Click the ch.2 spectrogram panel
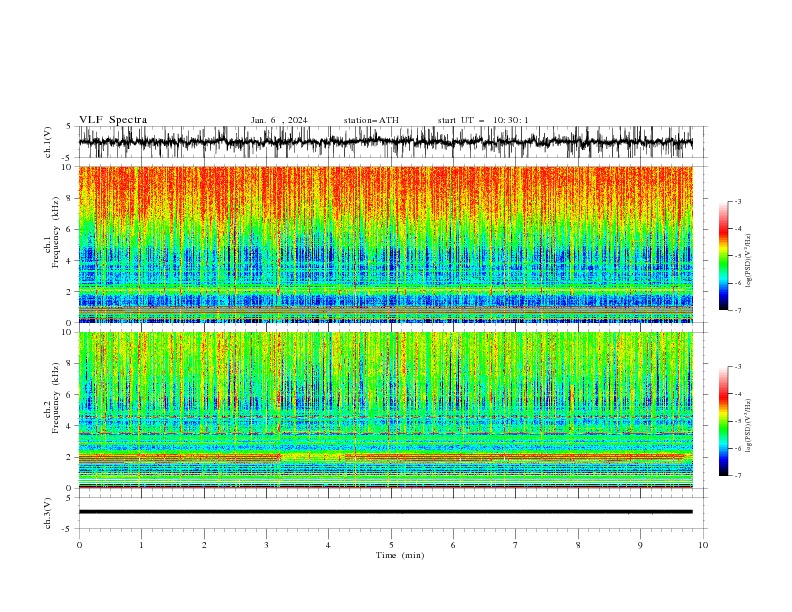792x612 pixels. click(x=385, y=410)
